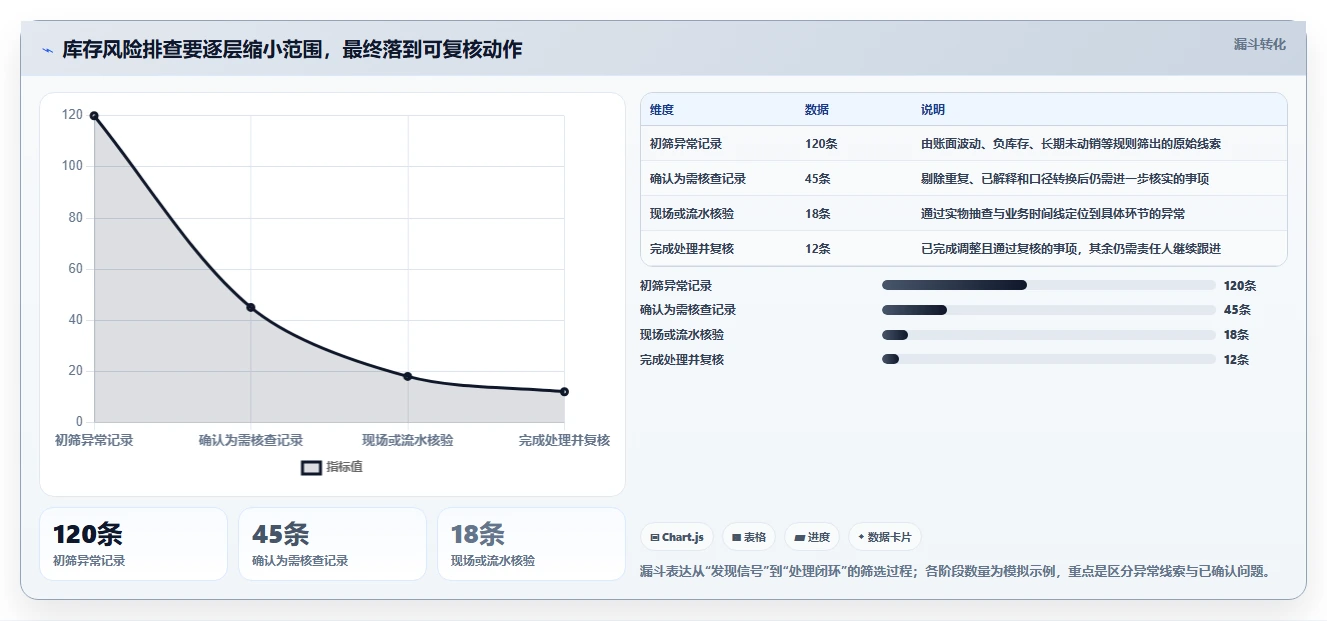Click 完成处理并复核 in the table's dimension column

pyautogui.click(x=692, y=249)
